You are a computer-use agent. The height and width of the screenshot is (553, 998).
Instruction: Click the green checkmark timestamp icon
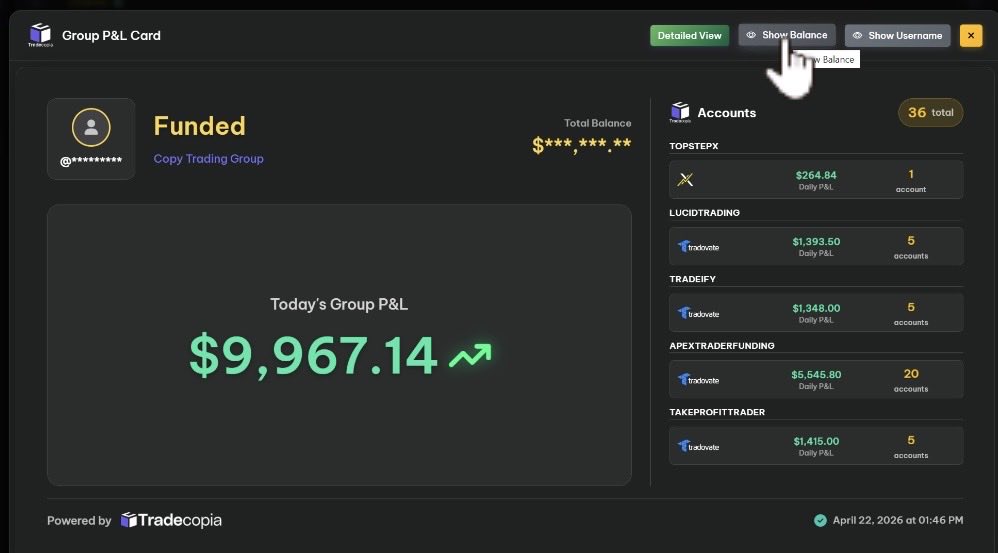(820, 521)
